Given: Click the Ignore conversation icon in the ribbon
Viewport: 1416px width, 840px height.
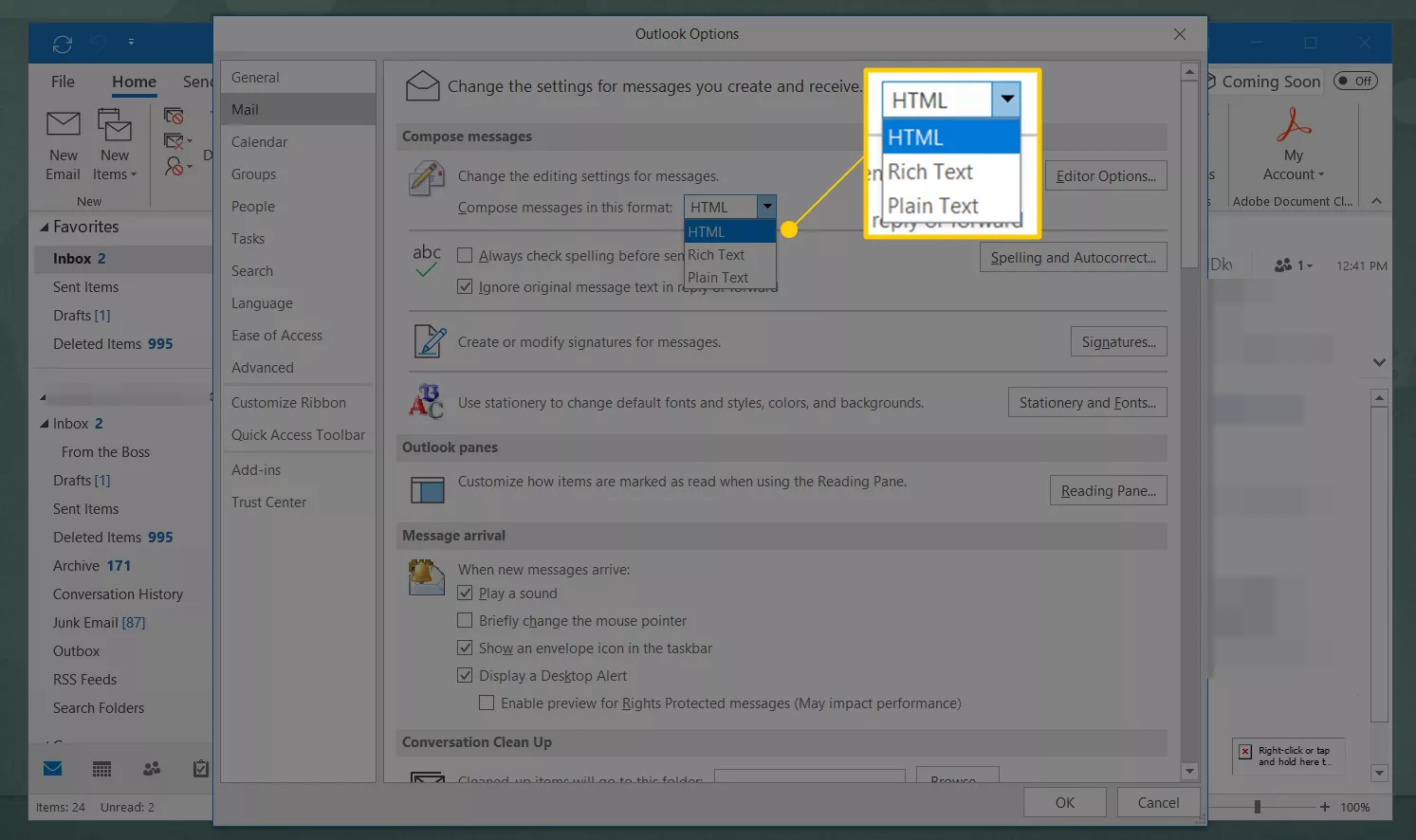Looking at the screenshot, I should 174,116.
